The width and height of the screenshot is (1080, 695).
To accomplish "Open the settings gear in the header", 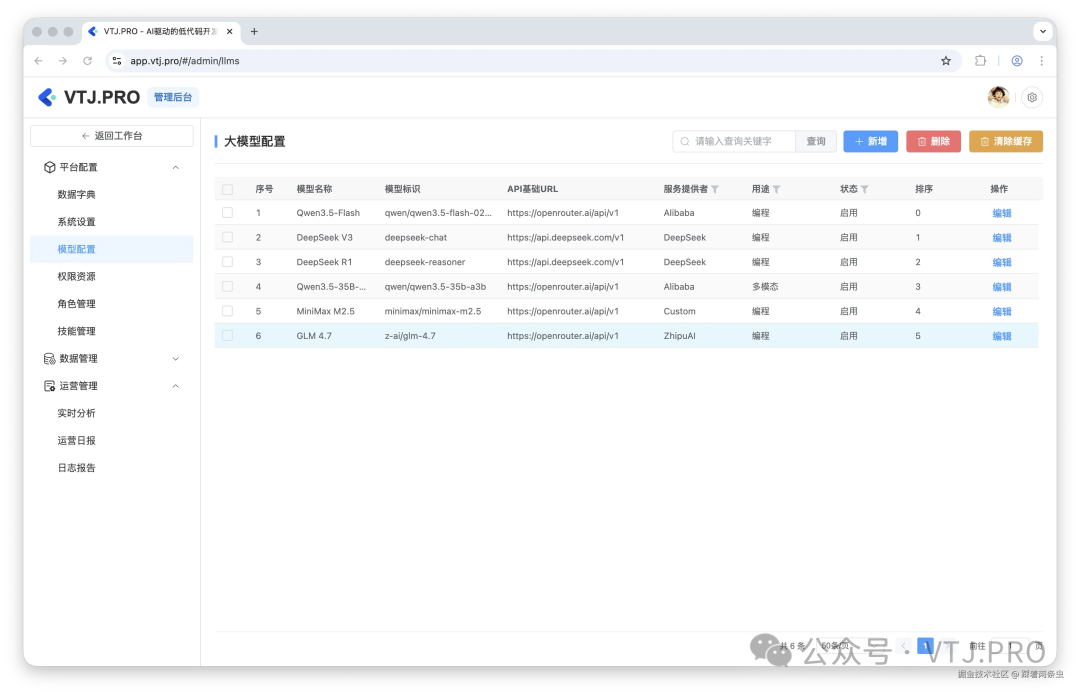I will [1032, 97].
